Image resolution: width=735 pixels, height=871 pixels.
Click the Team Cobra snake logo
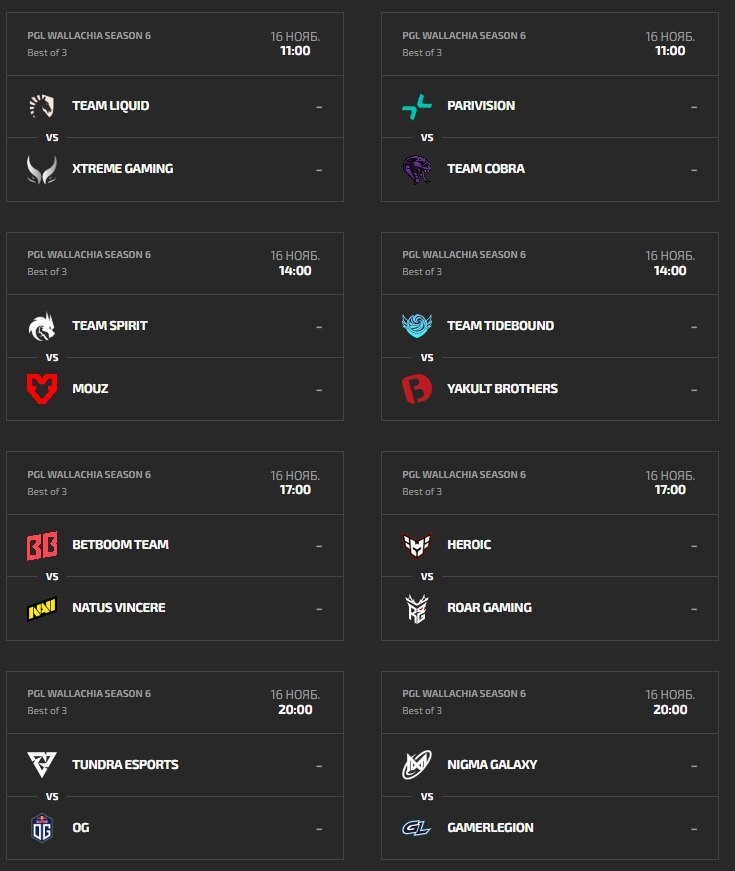[x=417, y=169]
